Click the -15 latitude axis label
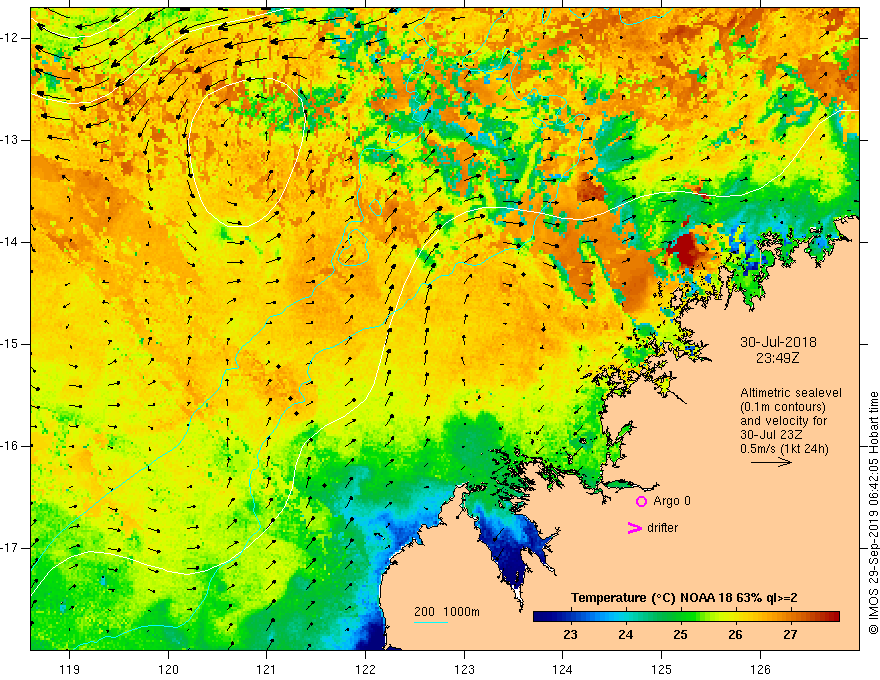880x680 pixels. (x=11, y=344)
